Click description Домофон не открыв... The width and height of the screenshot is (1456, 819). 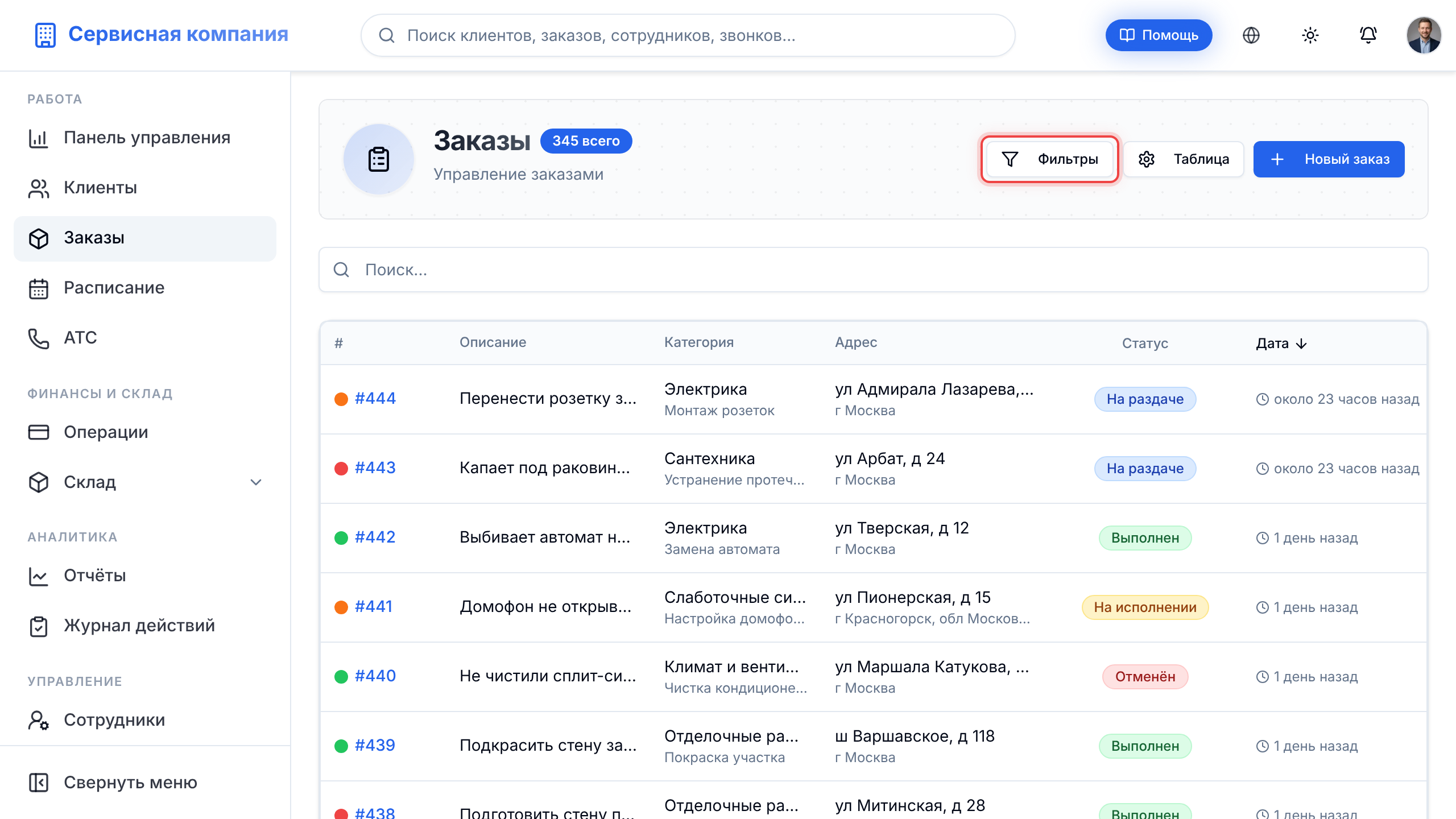545,607
